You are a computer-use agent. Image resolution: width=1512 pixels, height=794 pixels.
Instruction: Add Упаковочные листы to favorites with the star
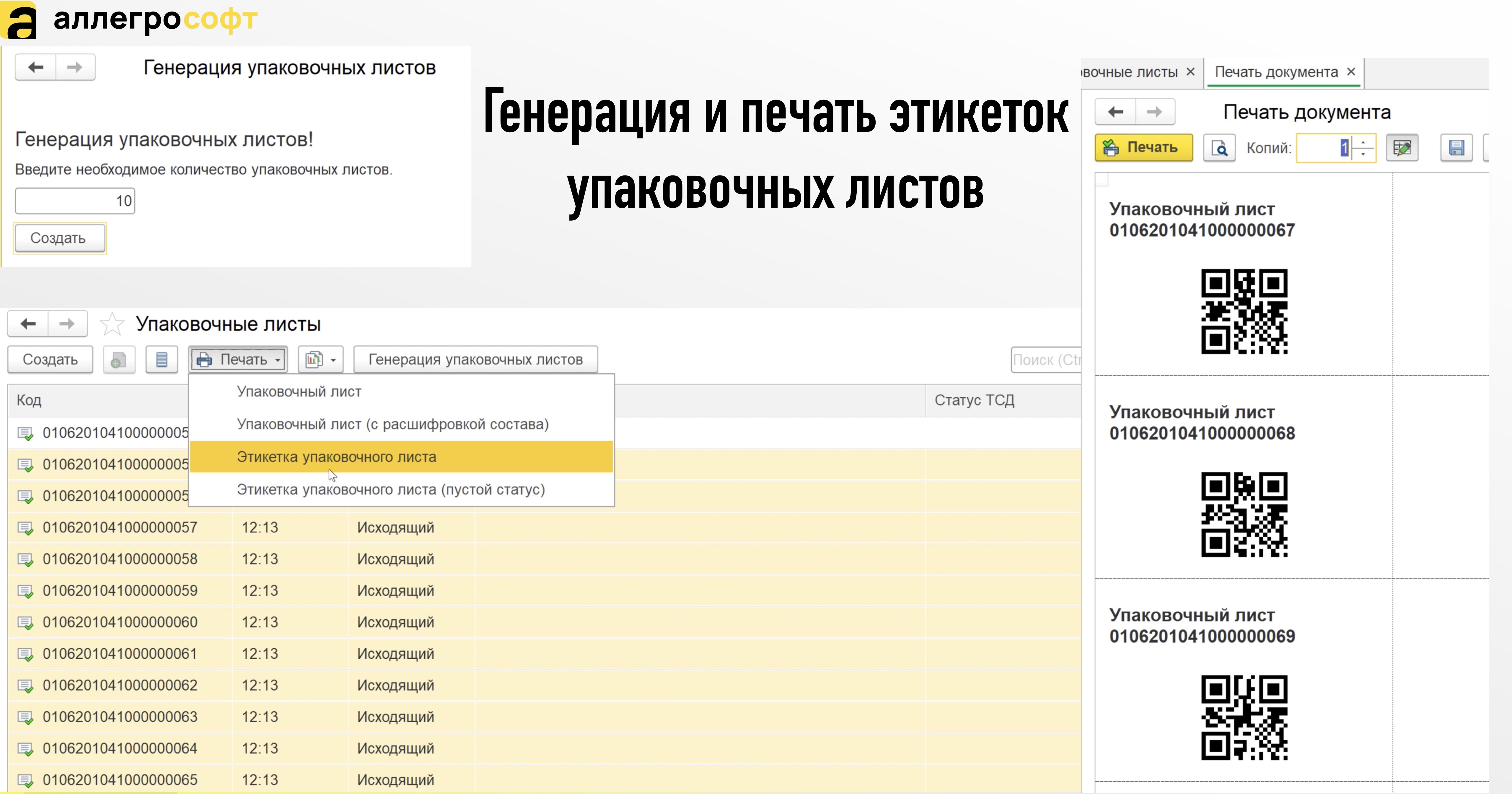coord(112,324)
